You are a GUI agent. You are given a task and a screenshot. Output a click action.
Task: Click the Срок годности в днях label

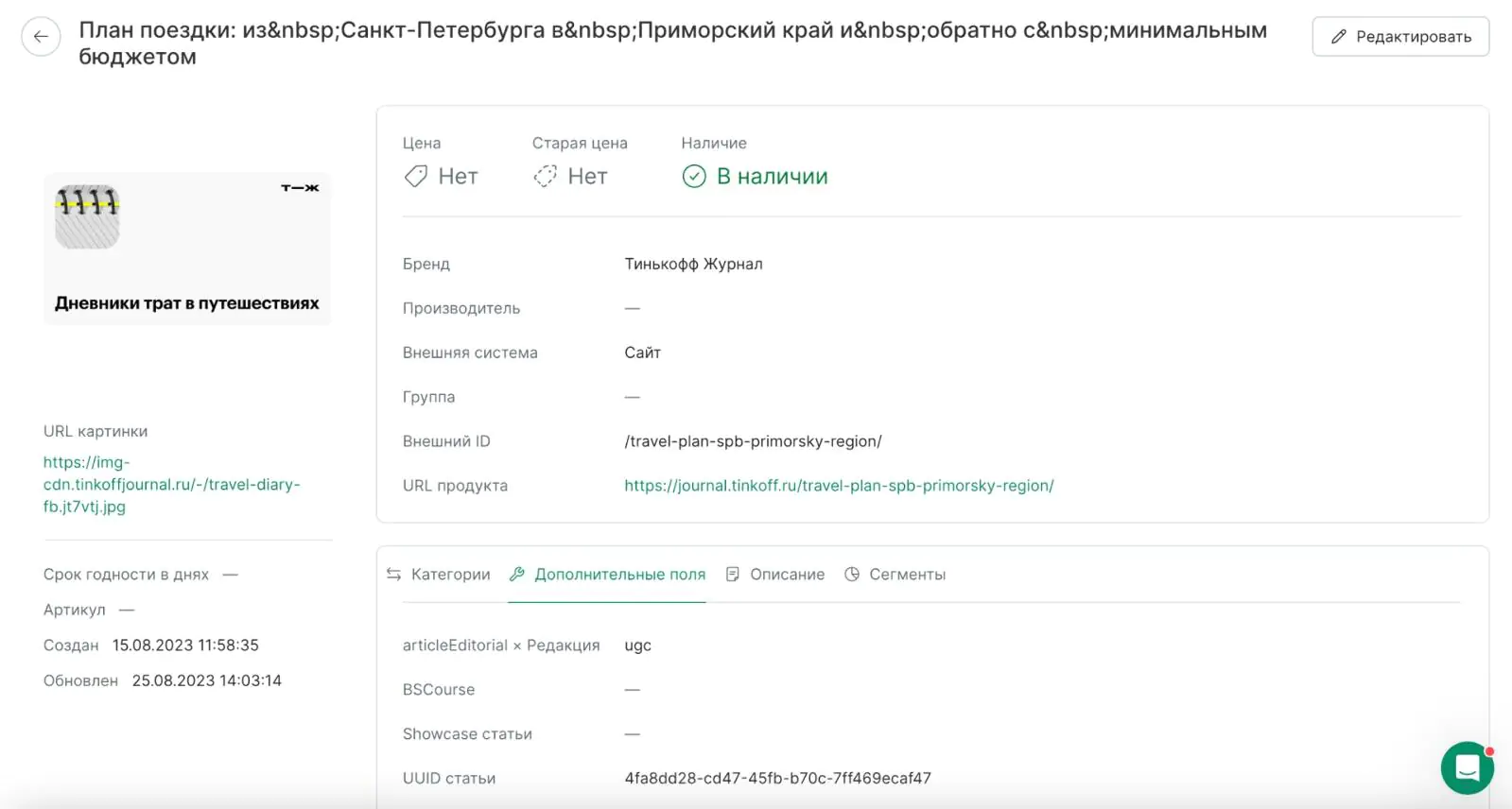[x=126, y=575]
